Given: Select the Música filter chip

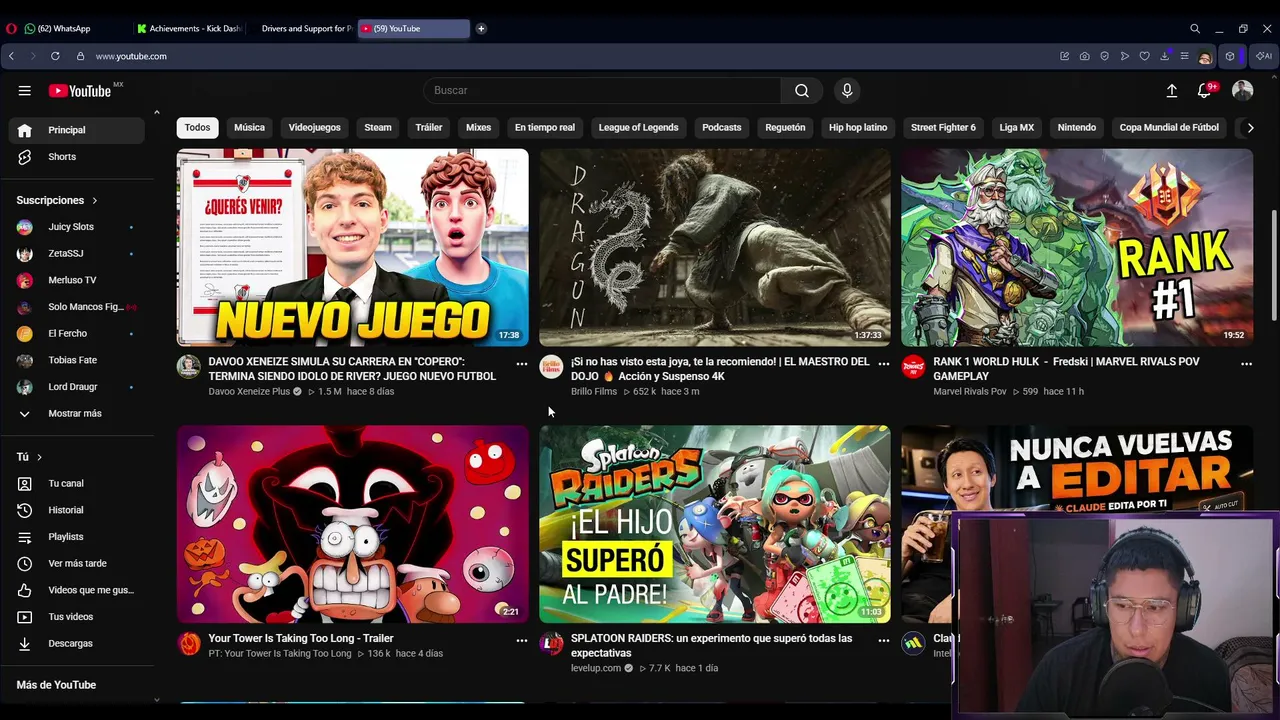Looking at the screenshot, I should click(x=249, y=128).
